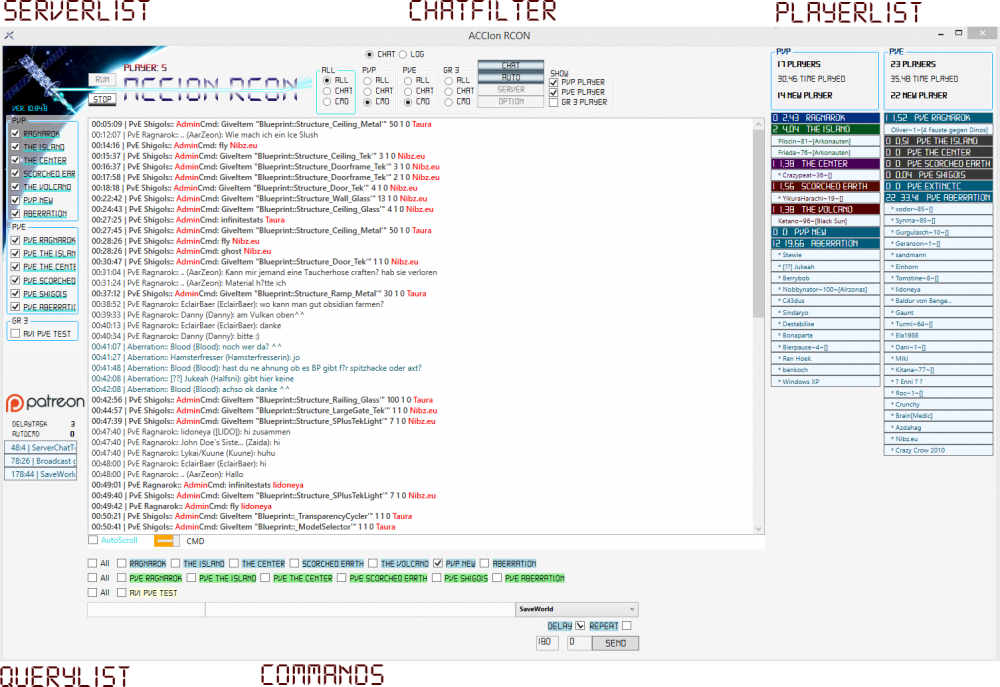Select player Nobbynator~100~[Airzonas]
The width and height of the screenshot is (1000, 687).
click(x=825, y=290)
